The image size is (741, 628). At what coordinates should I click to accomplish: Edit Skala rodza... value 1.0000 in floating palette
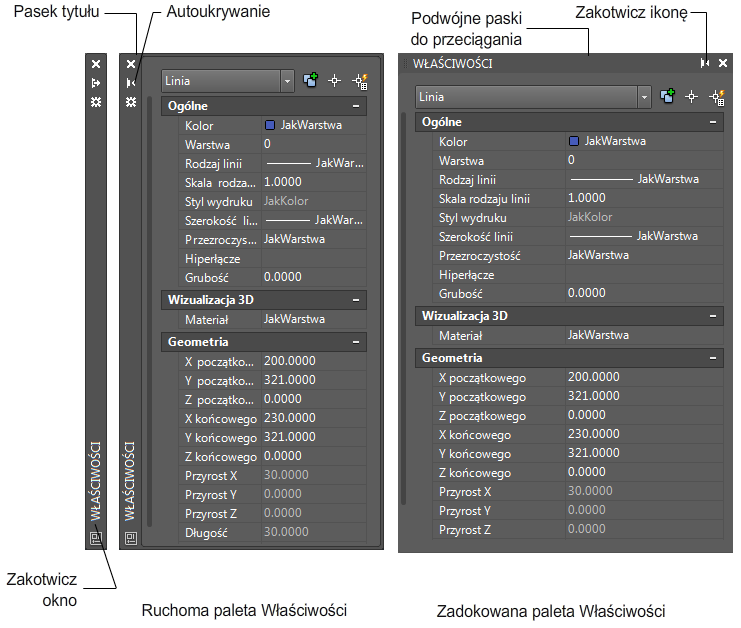tap(314, 182)
